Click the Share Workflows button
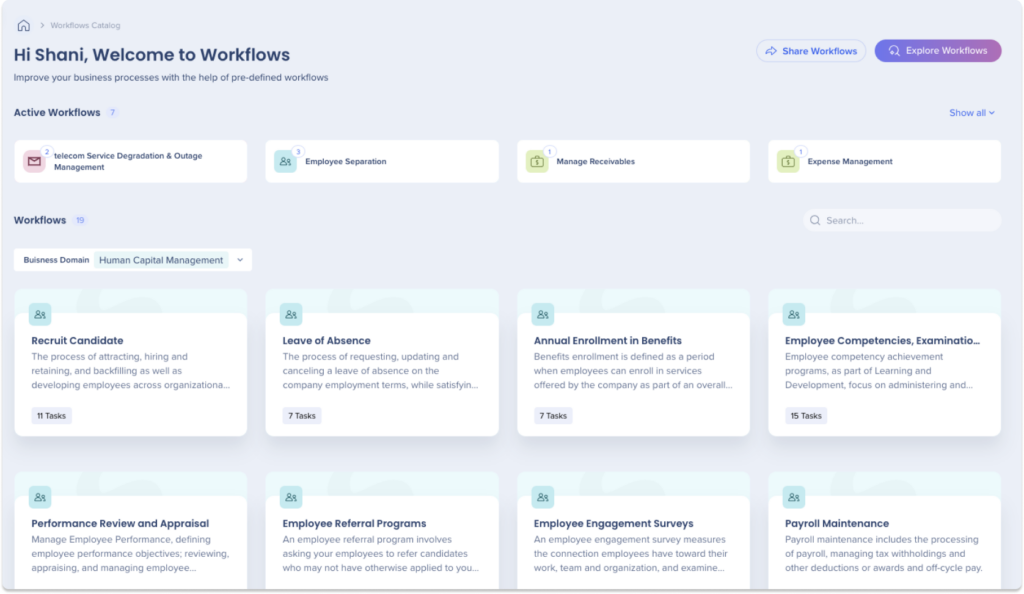 pos(811,50)
